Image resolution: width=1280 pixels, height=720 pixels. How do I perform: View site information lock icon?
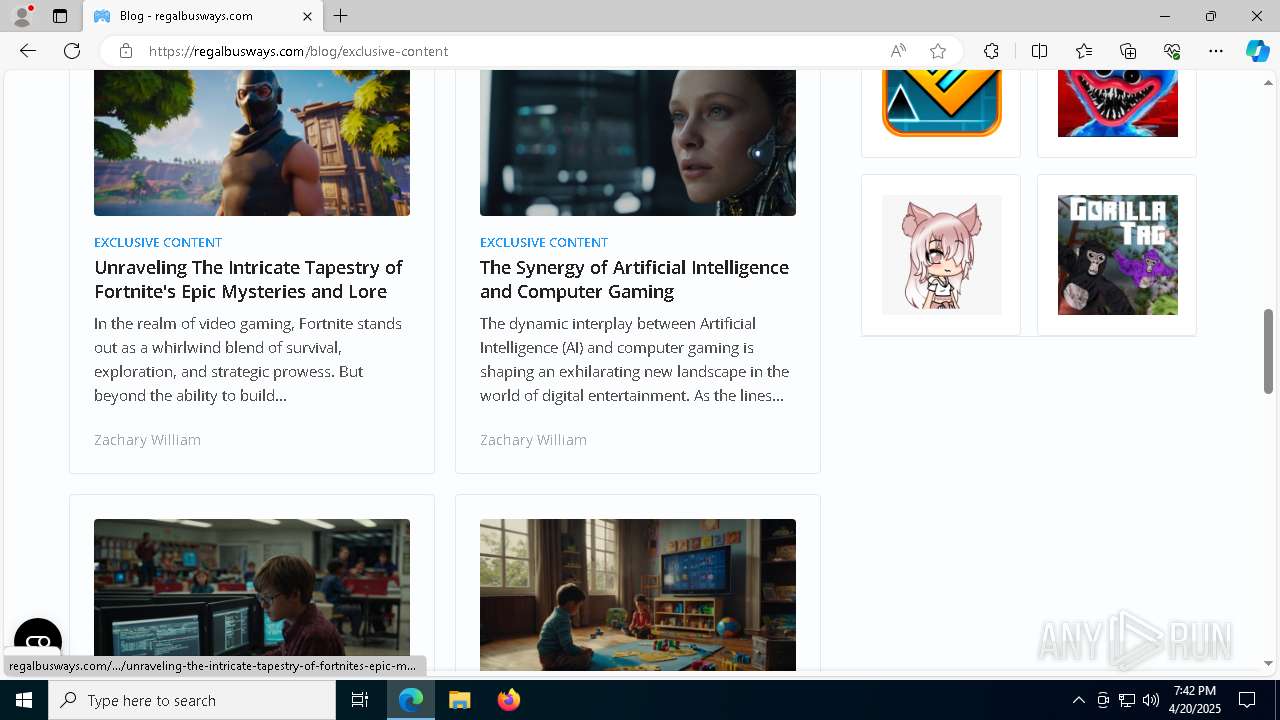tap(125, 51)
